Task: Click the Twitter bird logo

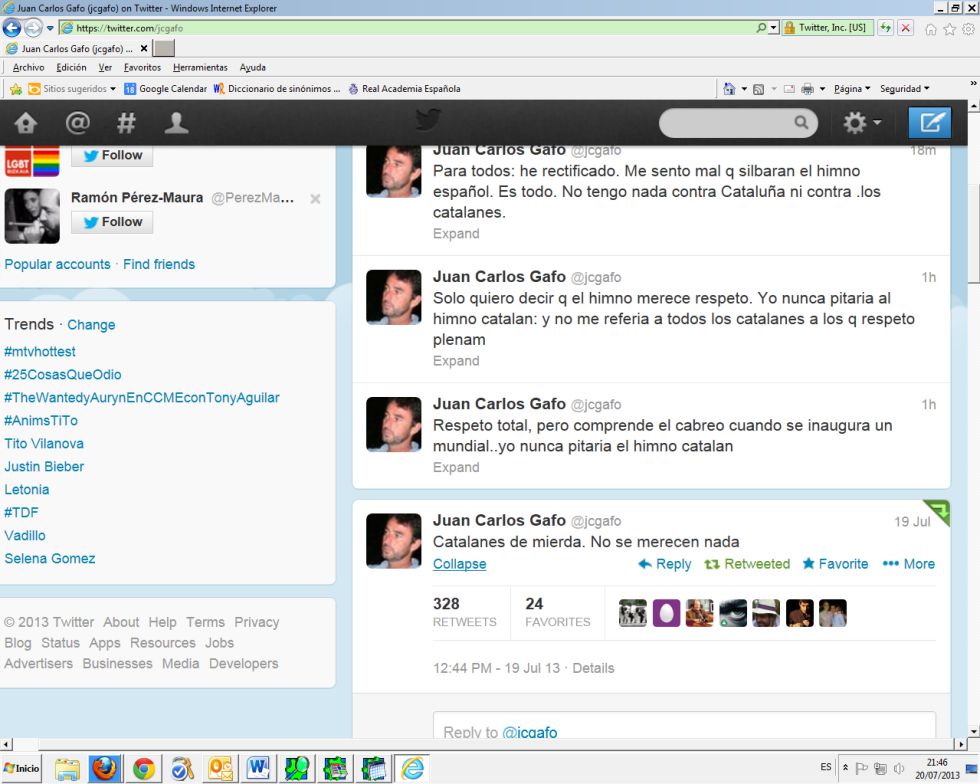Action: pos(428,119)
